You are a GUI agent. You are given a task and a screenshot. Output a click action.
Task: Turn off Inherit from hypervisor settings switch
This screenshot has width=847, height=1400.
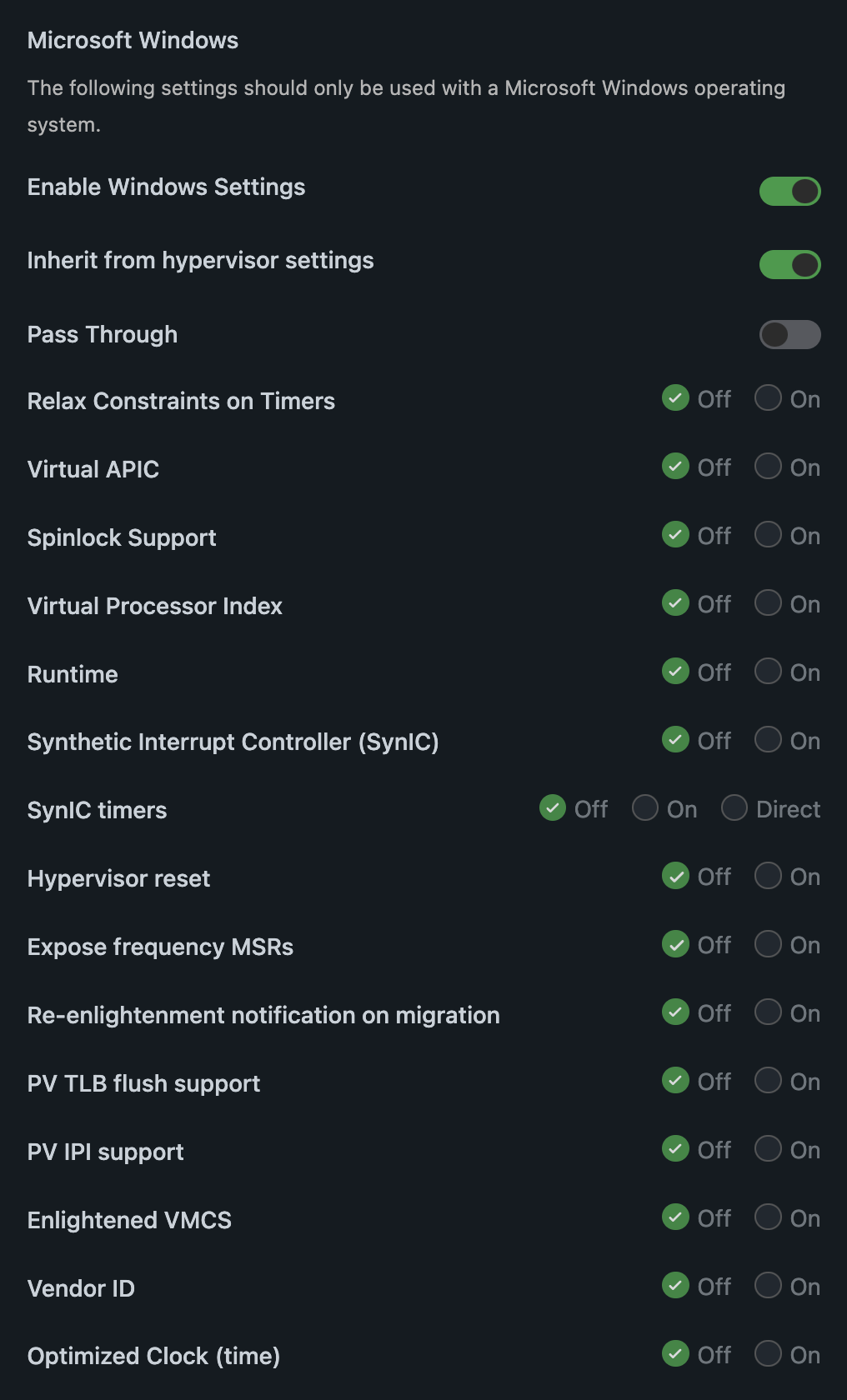point(789,264)
